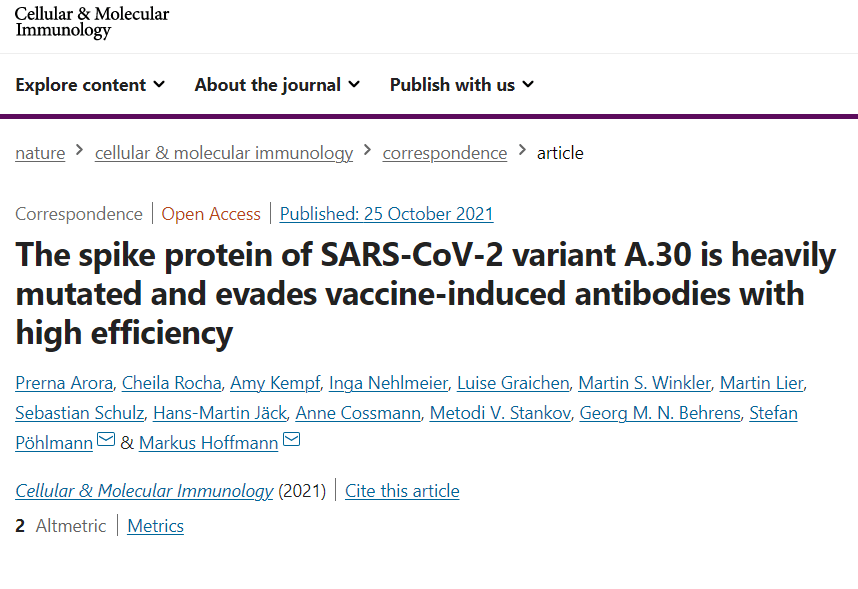
Task: Open the article Metrics link
Action: pos(155,526)
